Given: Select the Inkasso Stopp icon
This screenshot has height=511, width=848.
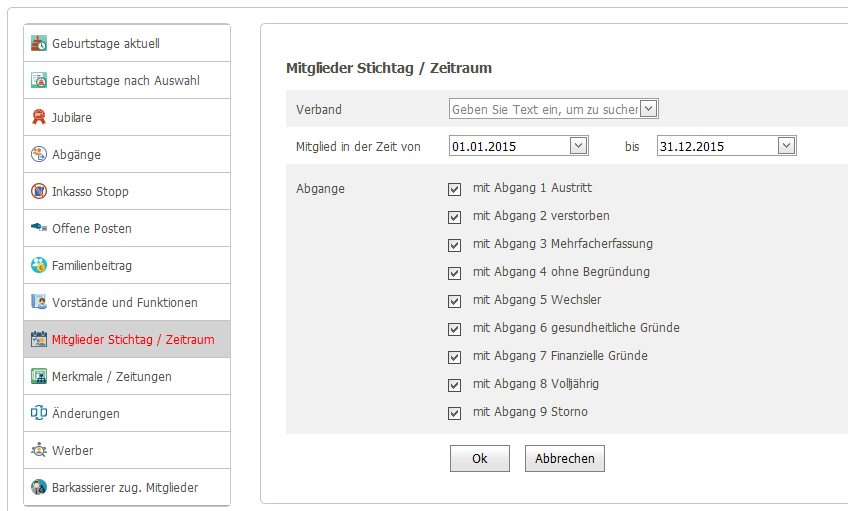Looking at the screenshot, I should click(x=39, y=191).
